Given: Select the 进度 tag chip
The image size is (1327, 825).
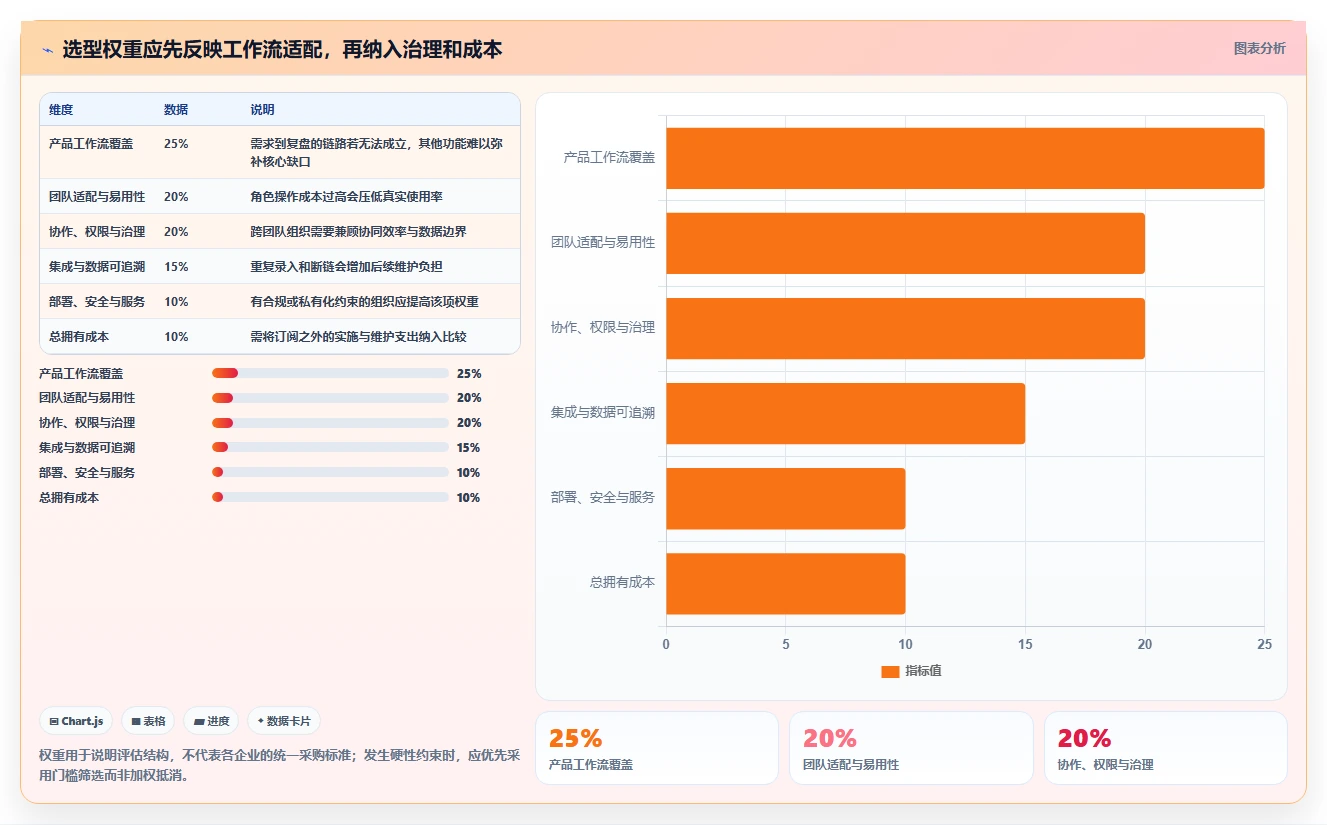Looking at the screenshot, I should click(211, 721).
